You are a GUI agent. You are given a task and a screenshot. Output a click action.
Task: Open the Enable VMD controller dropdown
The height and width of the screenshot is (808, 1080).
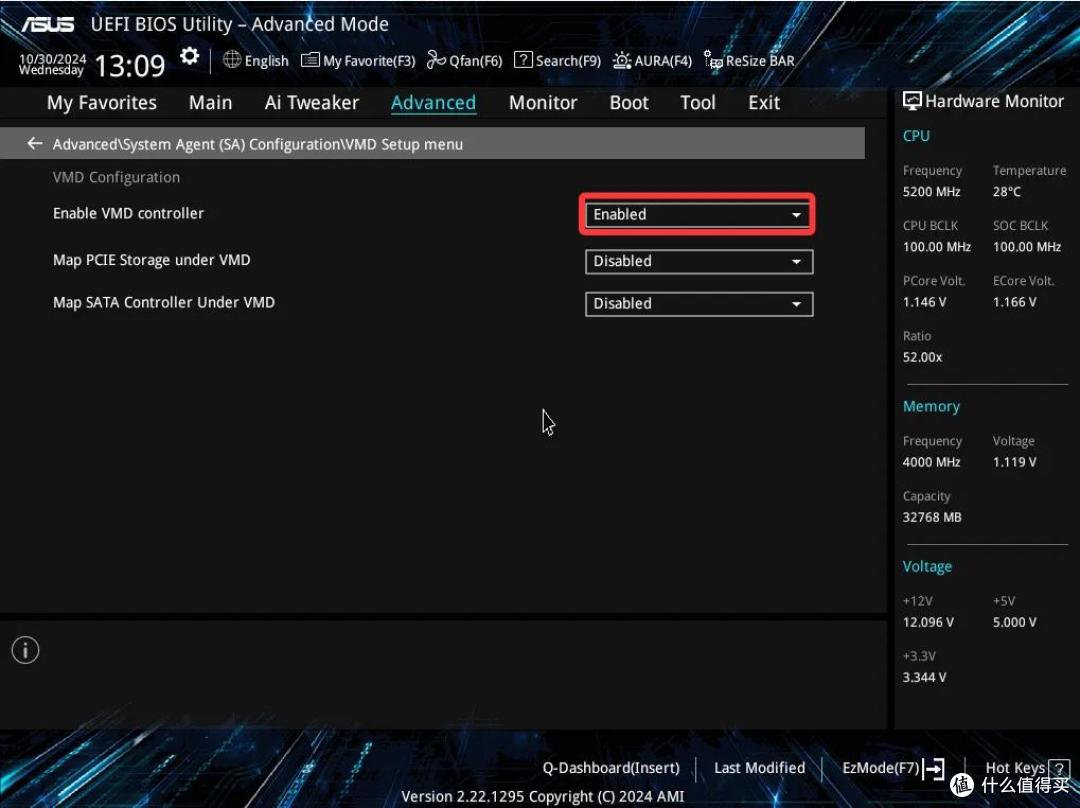click(699, 214)
